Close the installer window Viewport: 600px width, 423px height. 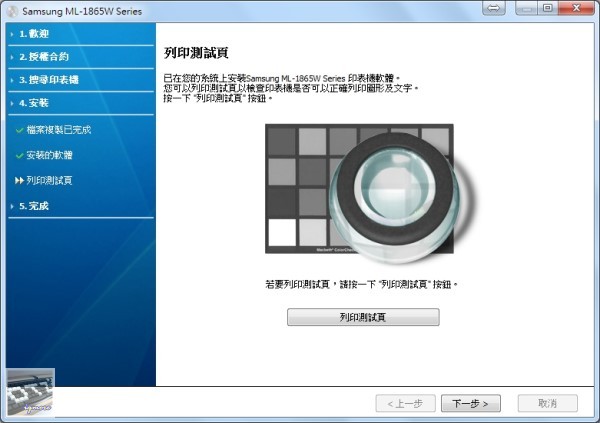click(576, 8)
